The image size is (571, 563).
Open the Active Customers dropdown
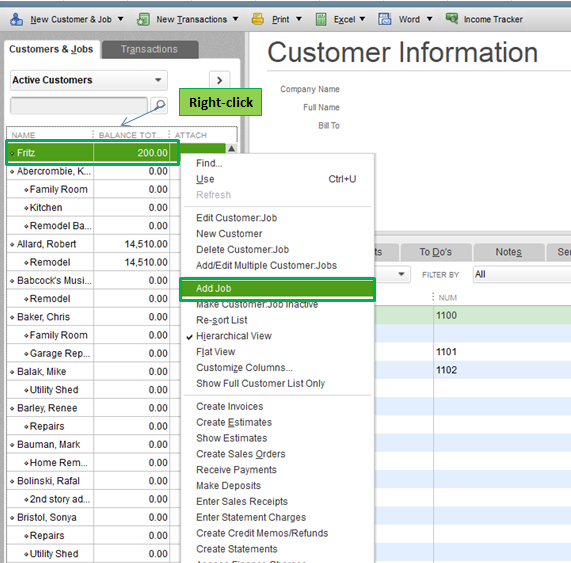click(89, 80)
